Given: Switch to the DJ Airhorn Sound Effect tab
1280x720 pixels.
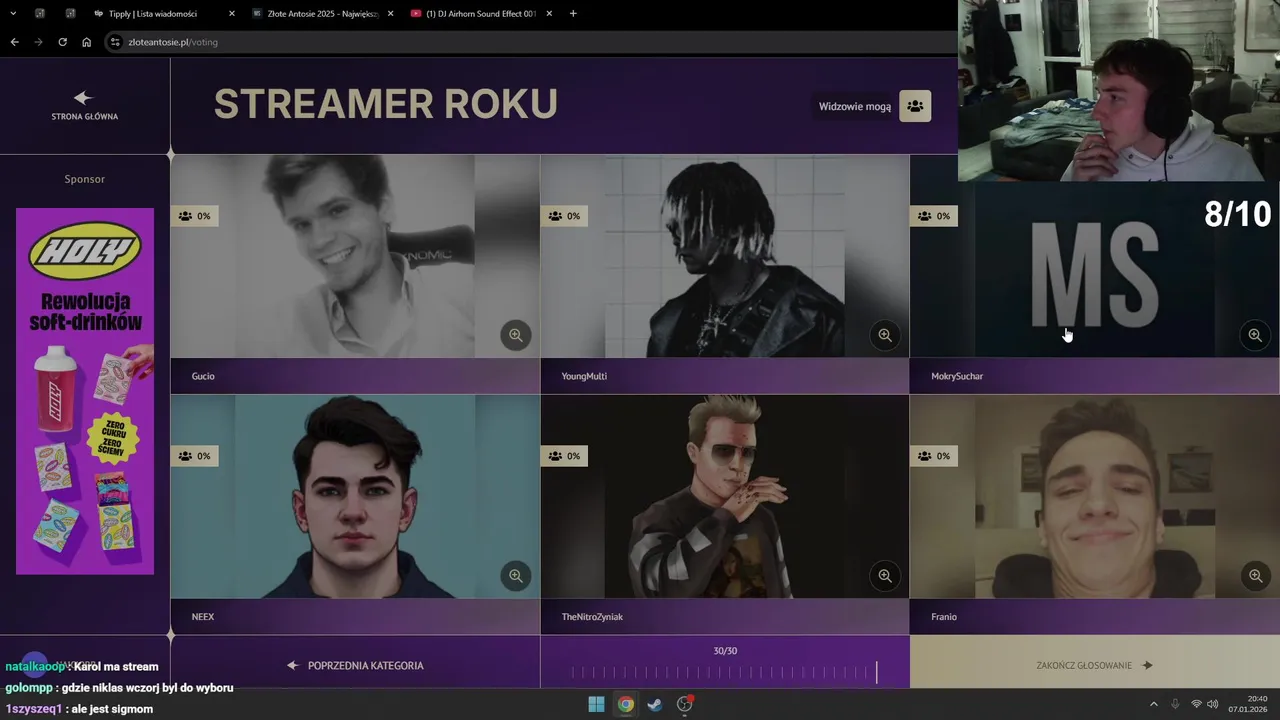Looking at the screenshot, I should [481, 14].
